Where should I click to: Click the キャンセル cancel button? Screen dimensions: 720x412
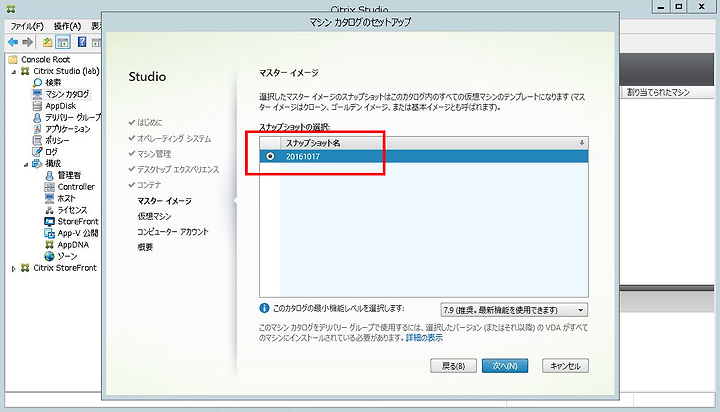(565, 366)
